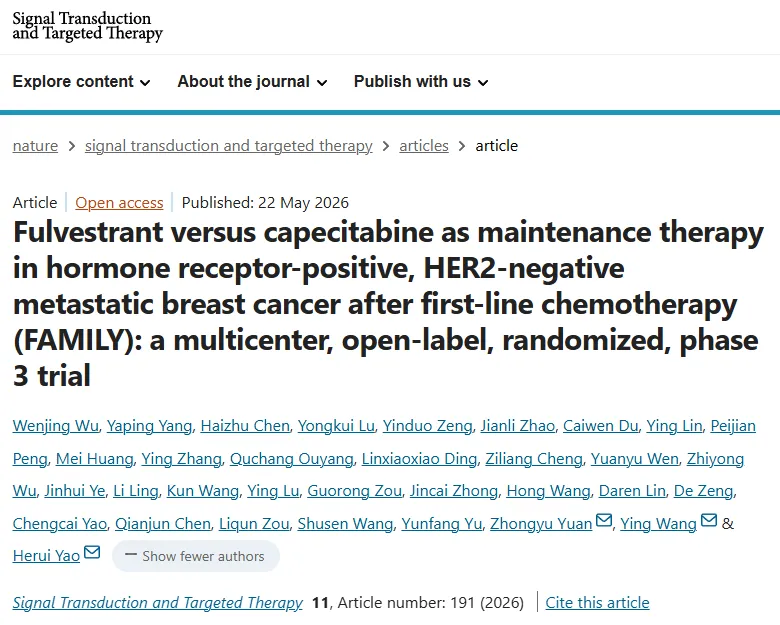
Task: Open author Wenjing Wu's details
Action: [x=56, y=426]
